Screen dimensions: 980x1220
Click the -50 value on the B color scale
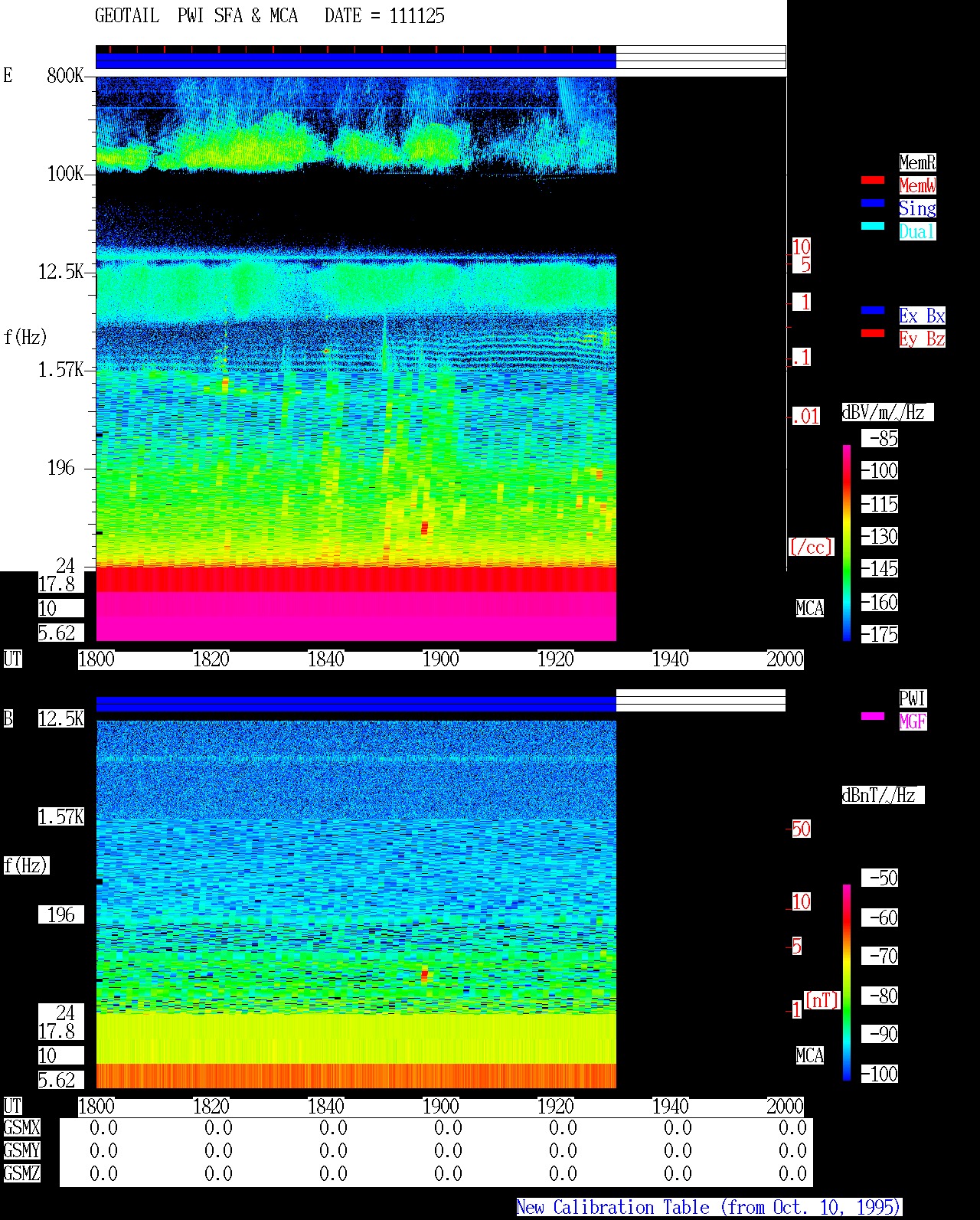pyautogui.click(x=880, y=878)
